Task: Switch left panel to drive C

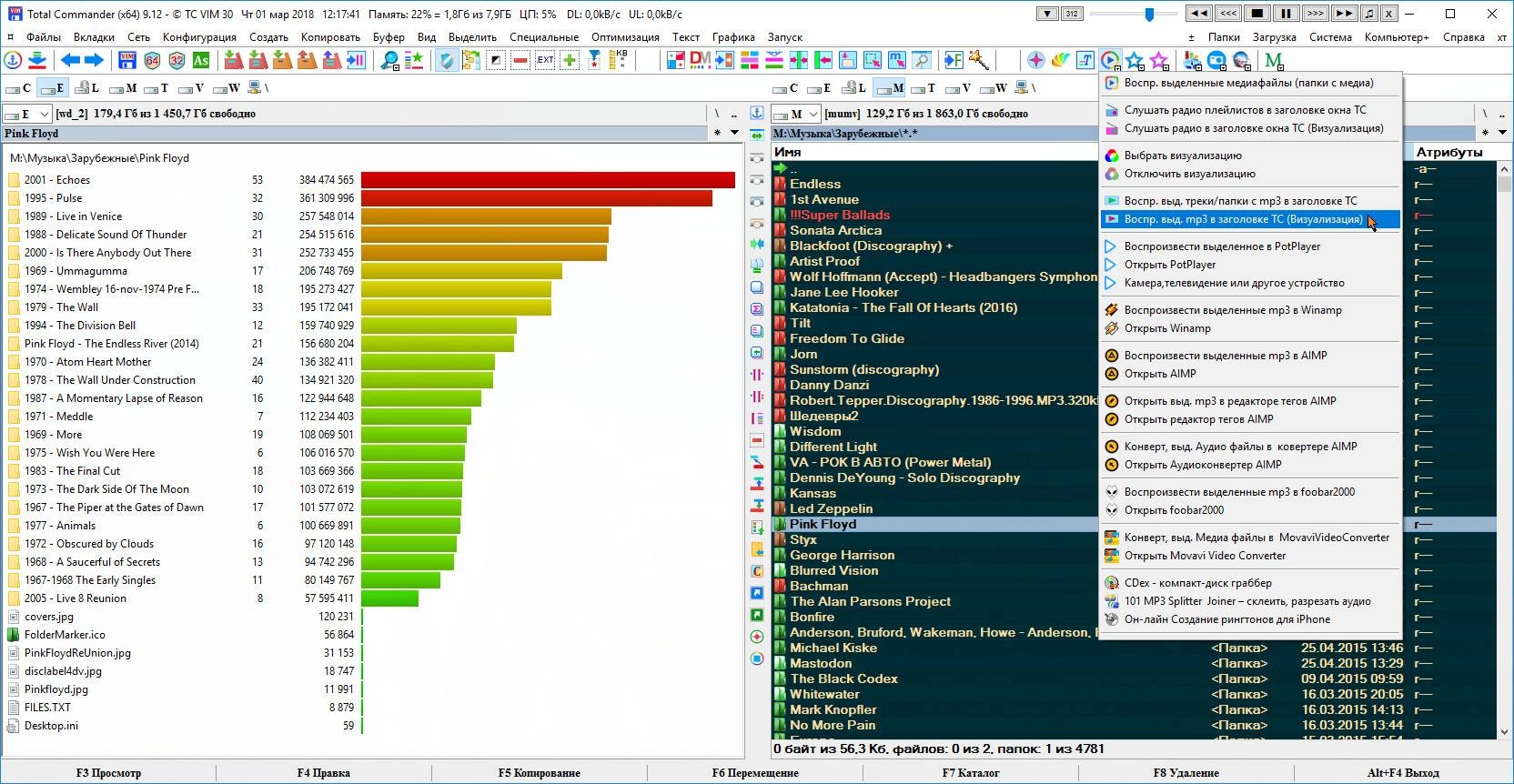Action: 18,88
